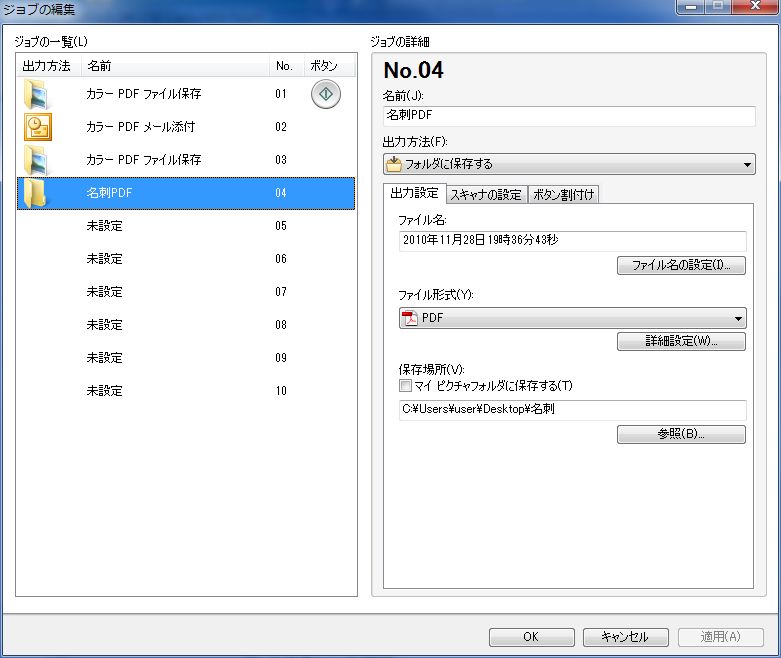Sort by the 名前 column header
This screenshot has width=781, height=658.
tap(175, 66)
